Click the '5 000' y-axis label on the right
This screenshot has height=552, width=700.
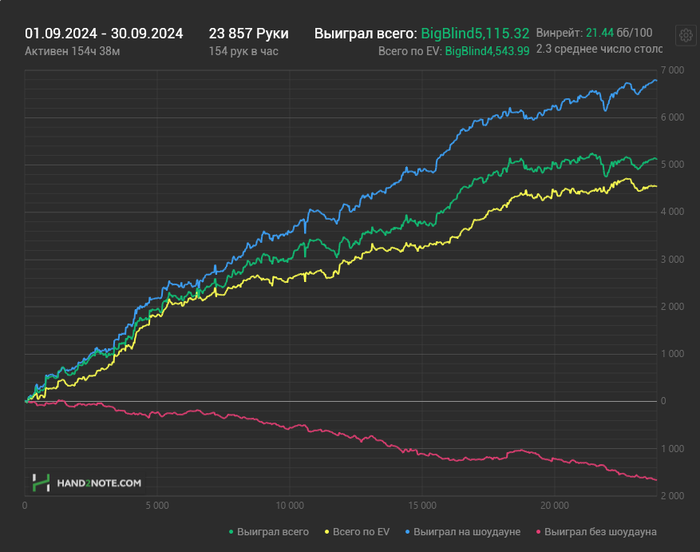672,164
